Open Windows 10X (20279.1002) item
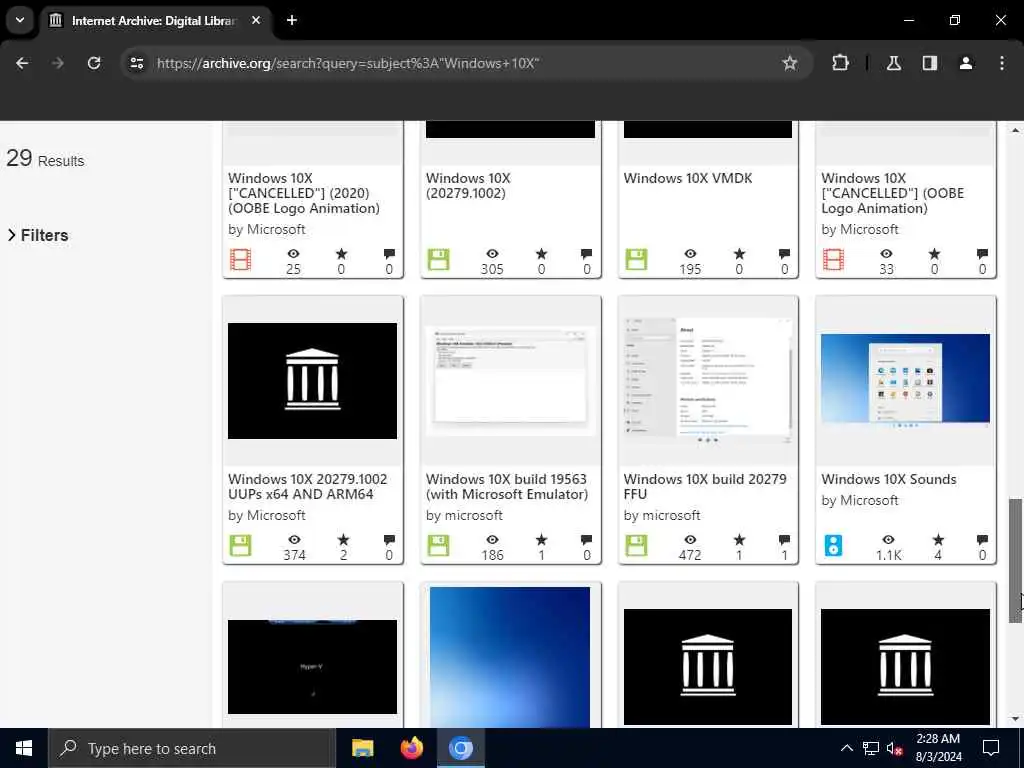 (468, 185)
